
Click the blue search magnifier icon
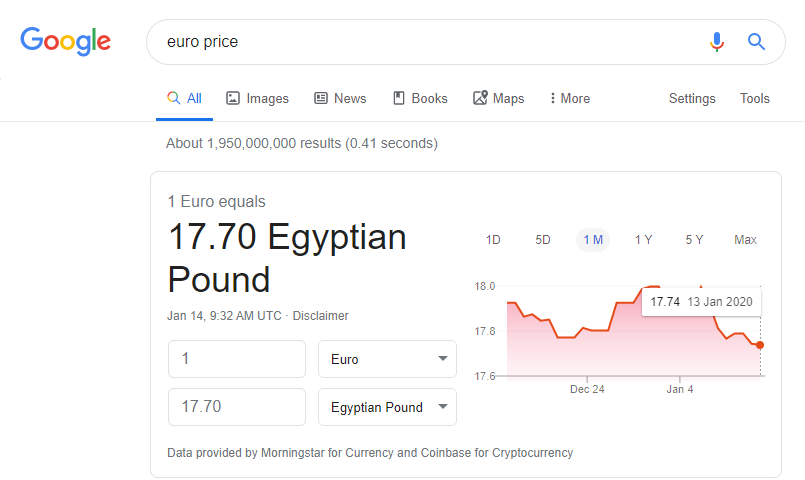coord(756,42)
